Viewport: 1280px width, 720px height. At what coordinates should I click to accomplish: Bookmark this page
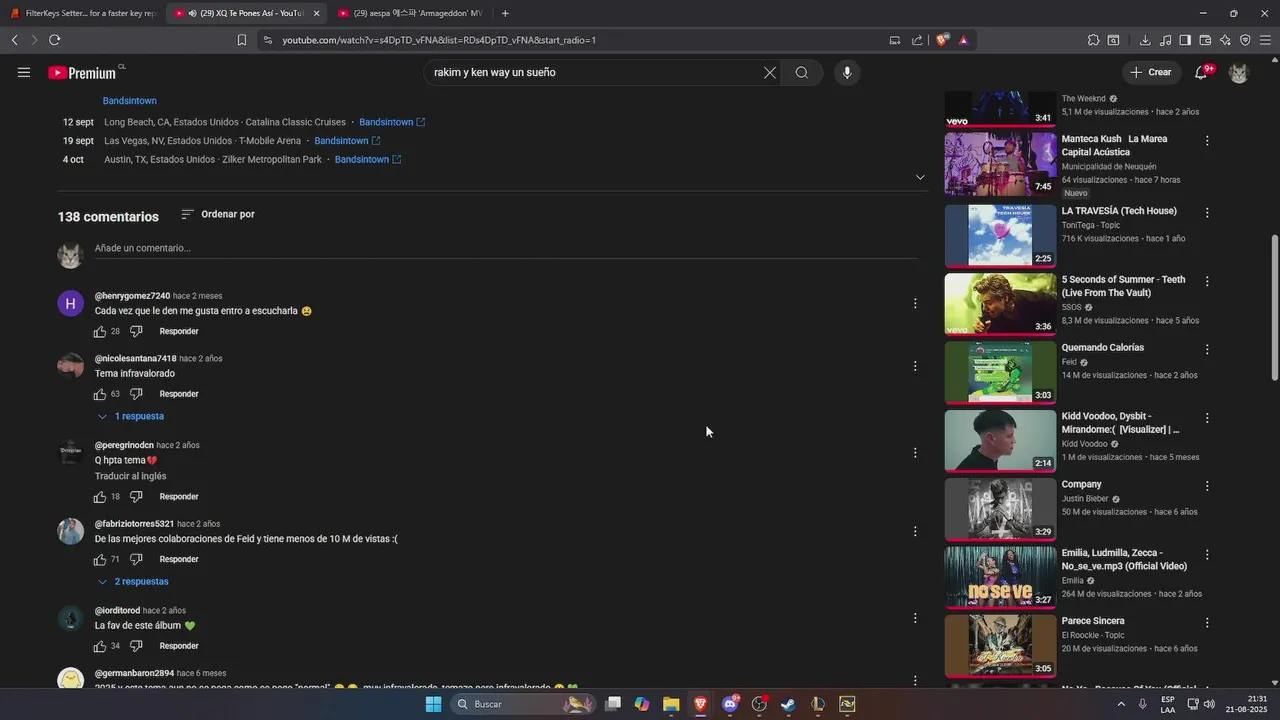point(241,40)
